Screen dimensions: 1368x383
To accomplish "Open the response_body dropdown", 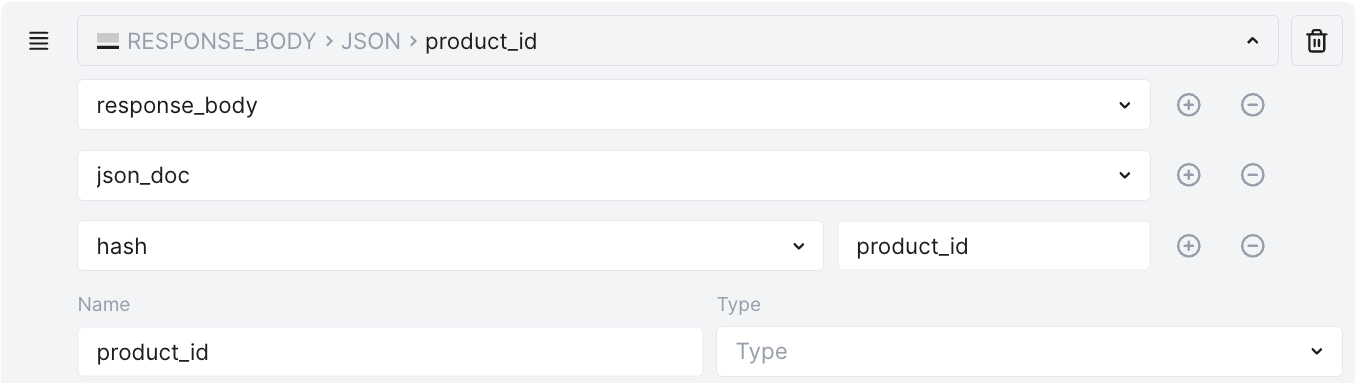I will point(614,105).
